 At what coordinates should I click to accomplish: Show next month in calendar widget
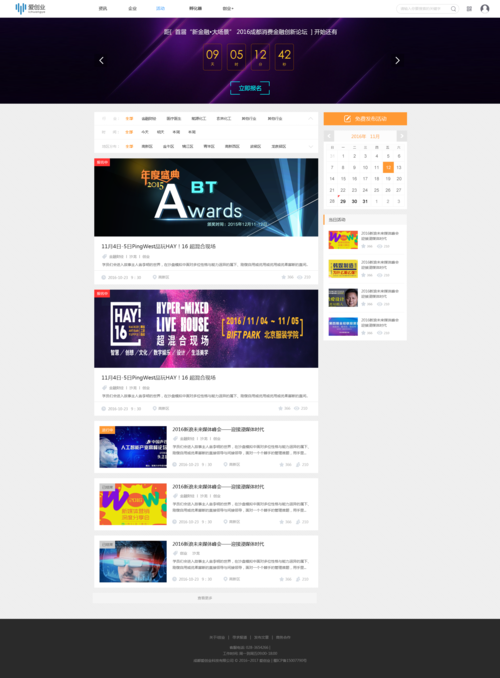tap(401, 136)
